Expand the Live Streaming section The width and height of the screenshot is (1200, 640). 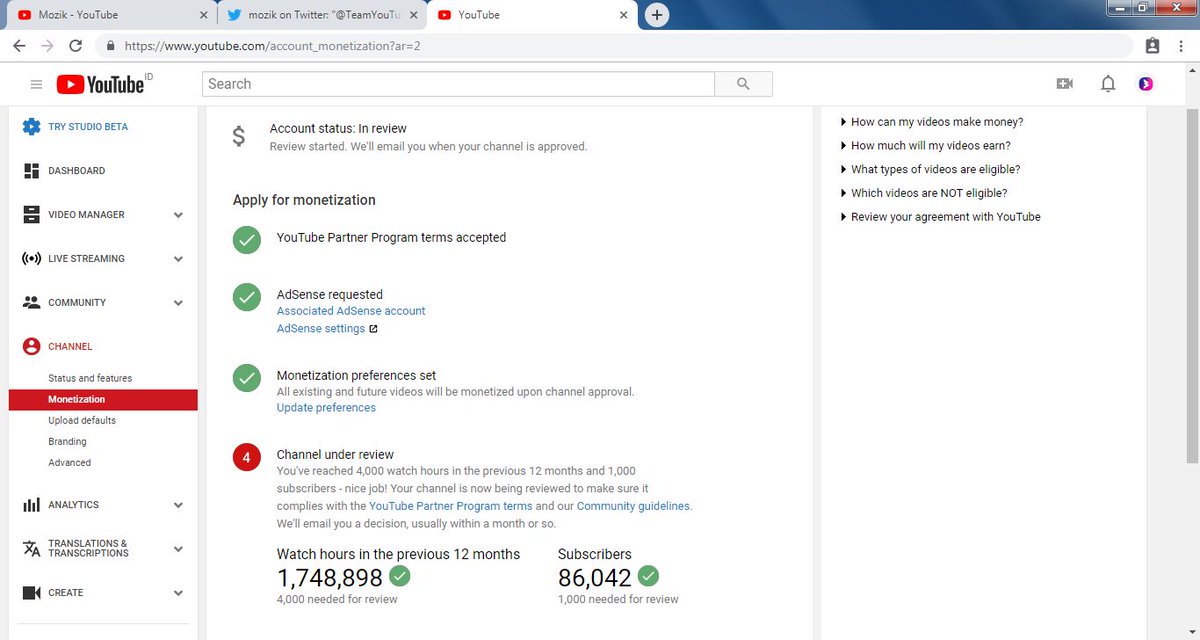pyautogui.click(x=178, y=259)
